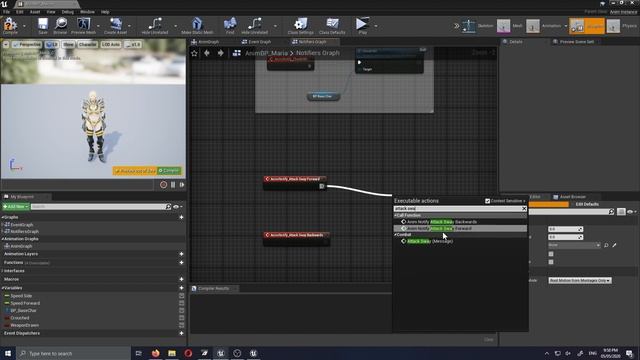Viewport: 640px width, 360px height.
Task: Add a new Animation Layer with plus
Action: coord(181,254)
